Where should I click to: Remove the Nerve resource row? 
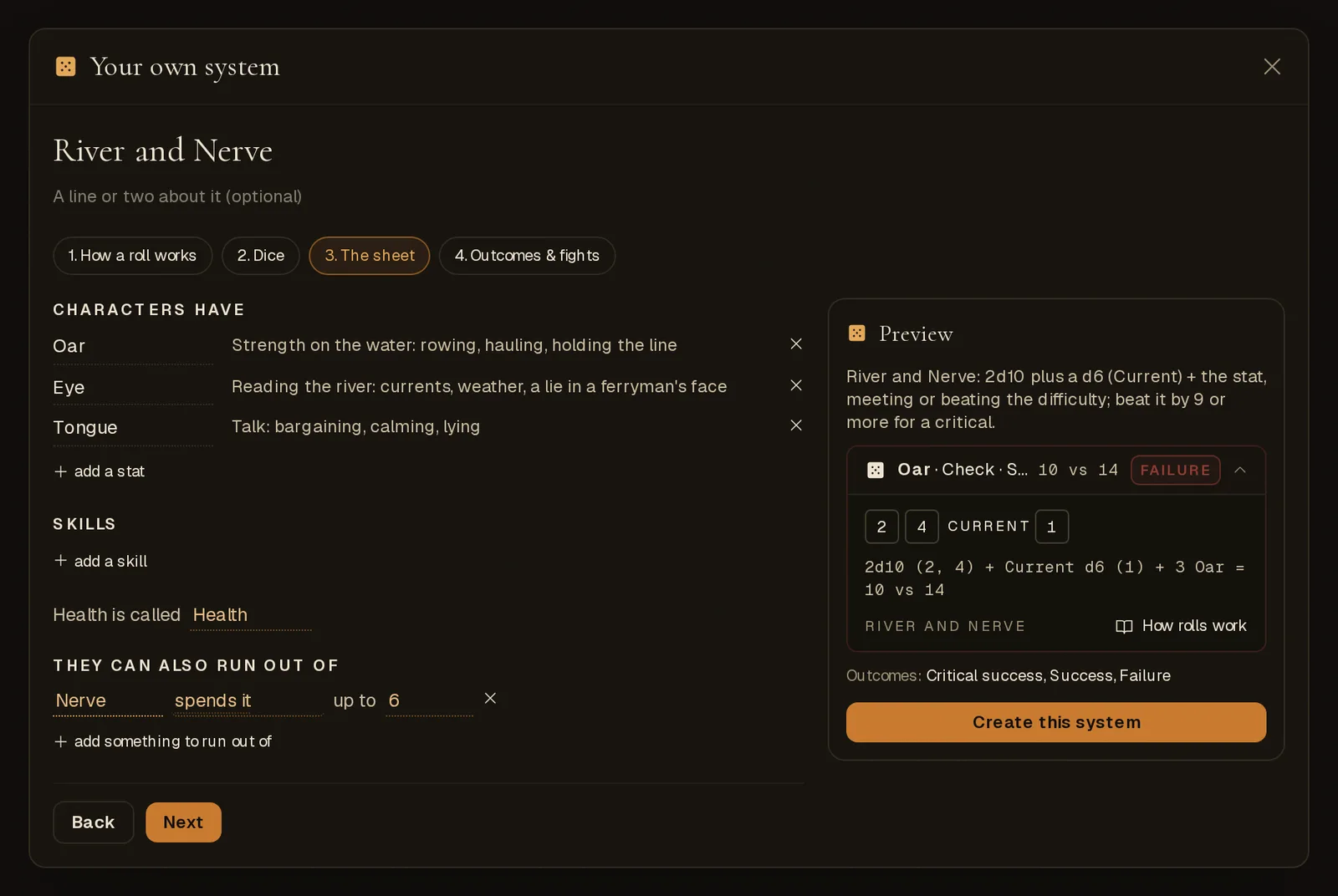490,698
